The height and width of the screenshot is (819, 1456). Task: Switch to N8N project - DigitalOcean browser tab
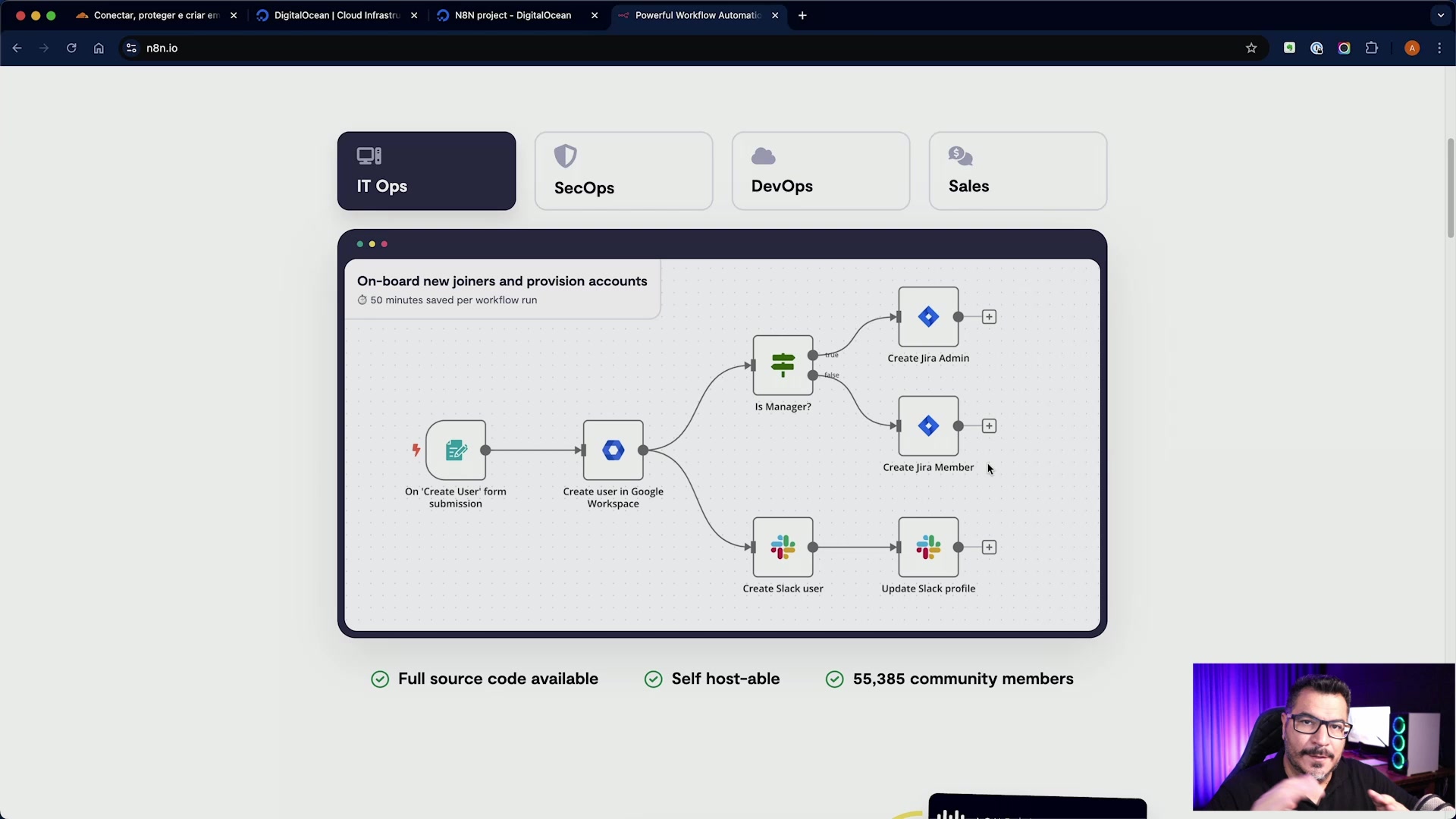513,15
